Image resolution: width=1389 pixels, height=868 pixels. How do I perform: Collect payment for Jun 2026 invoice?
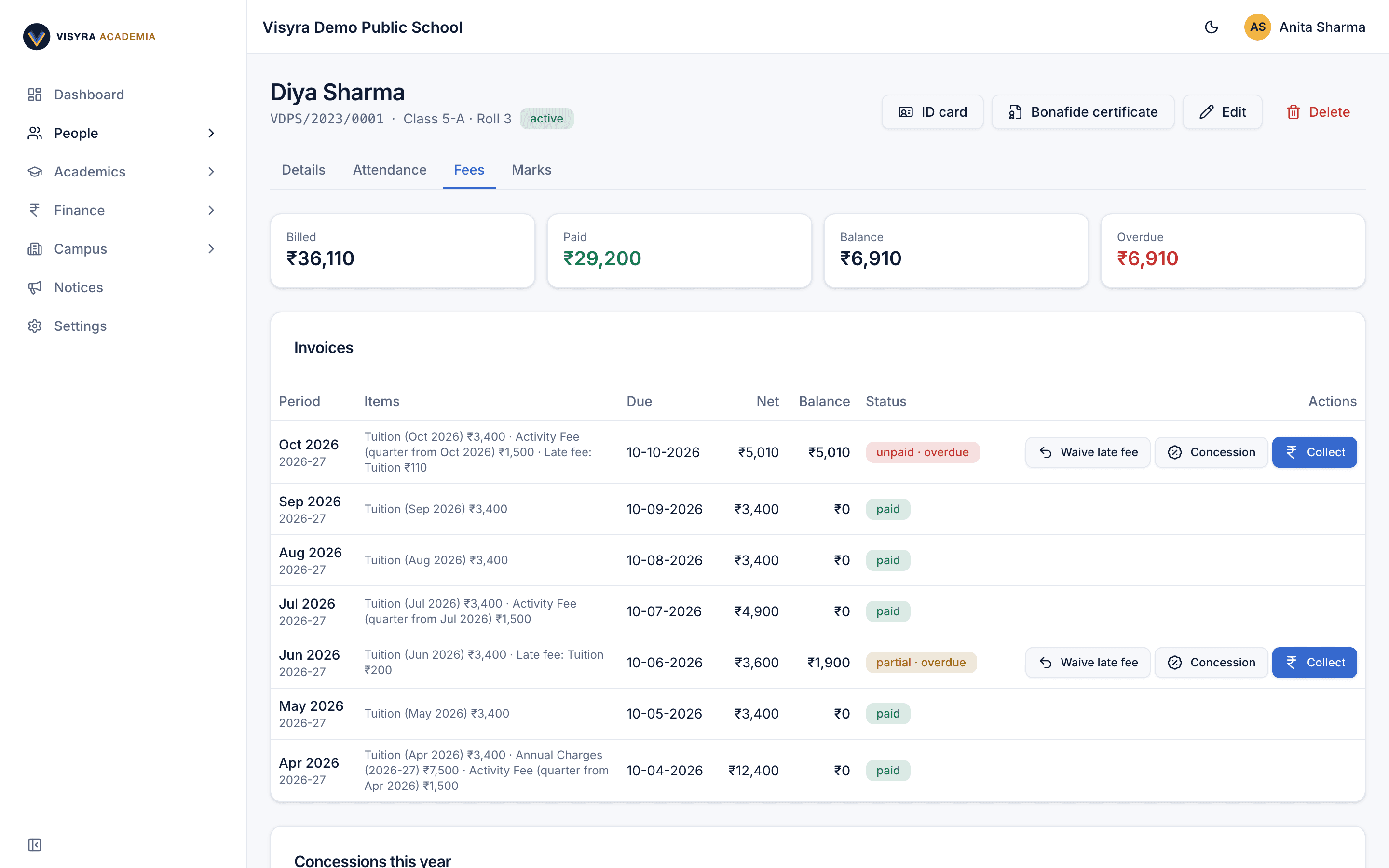coord(1314,663)
